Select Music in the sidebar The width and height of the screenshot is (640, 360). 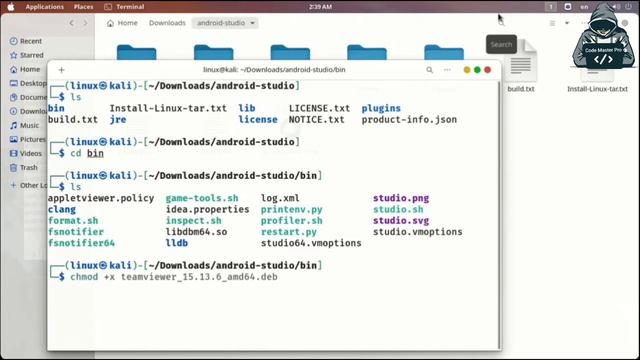click(24, 125)
